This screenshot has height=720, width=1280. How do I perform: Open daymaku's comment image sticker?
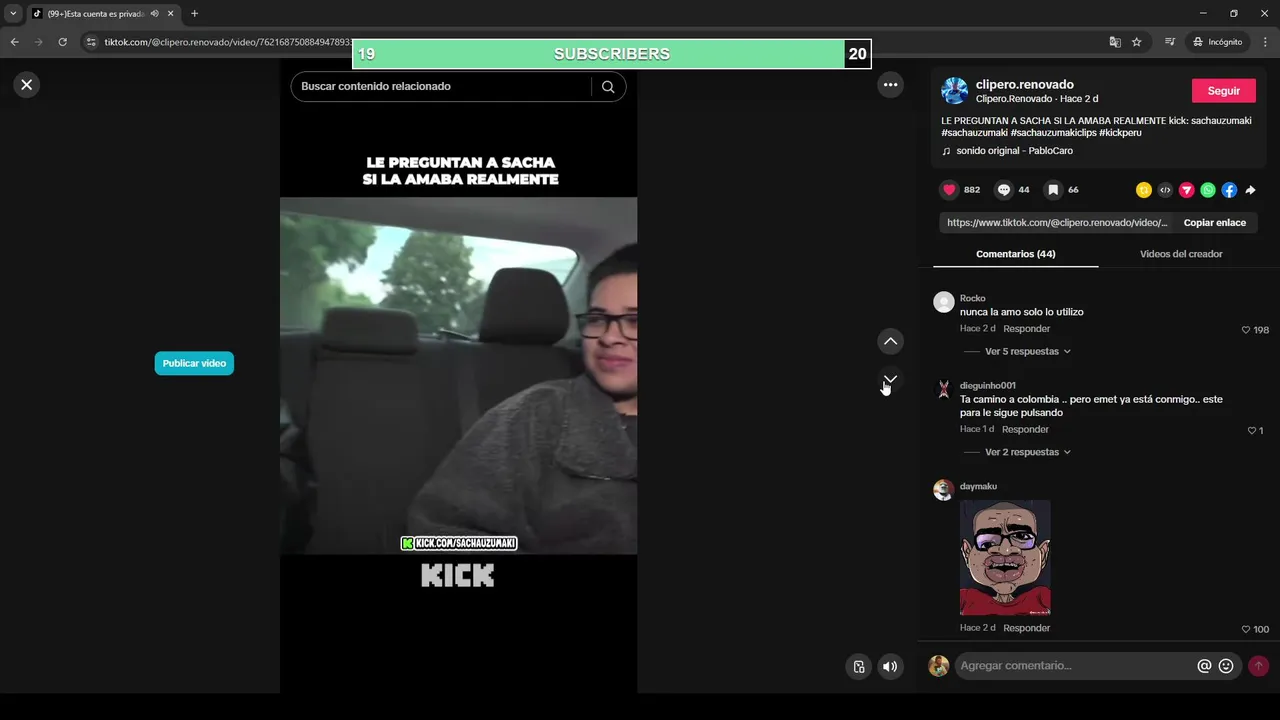1005,558
